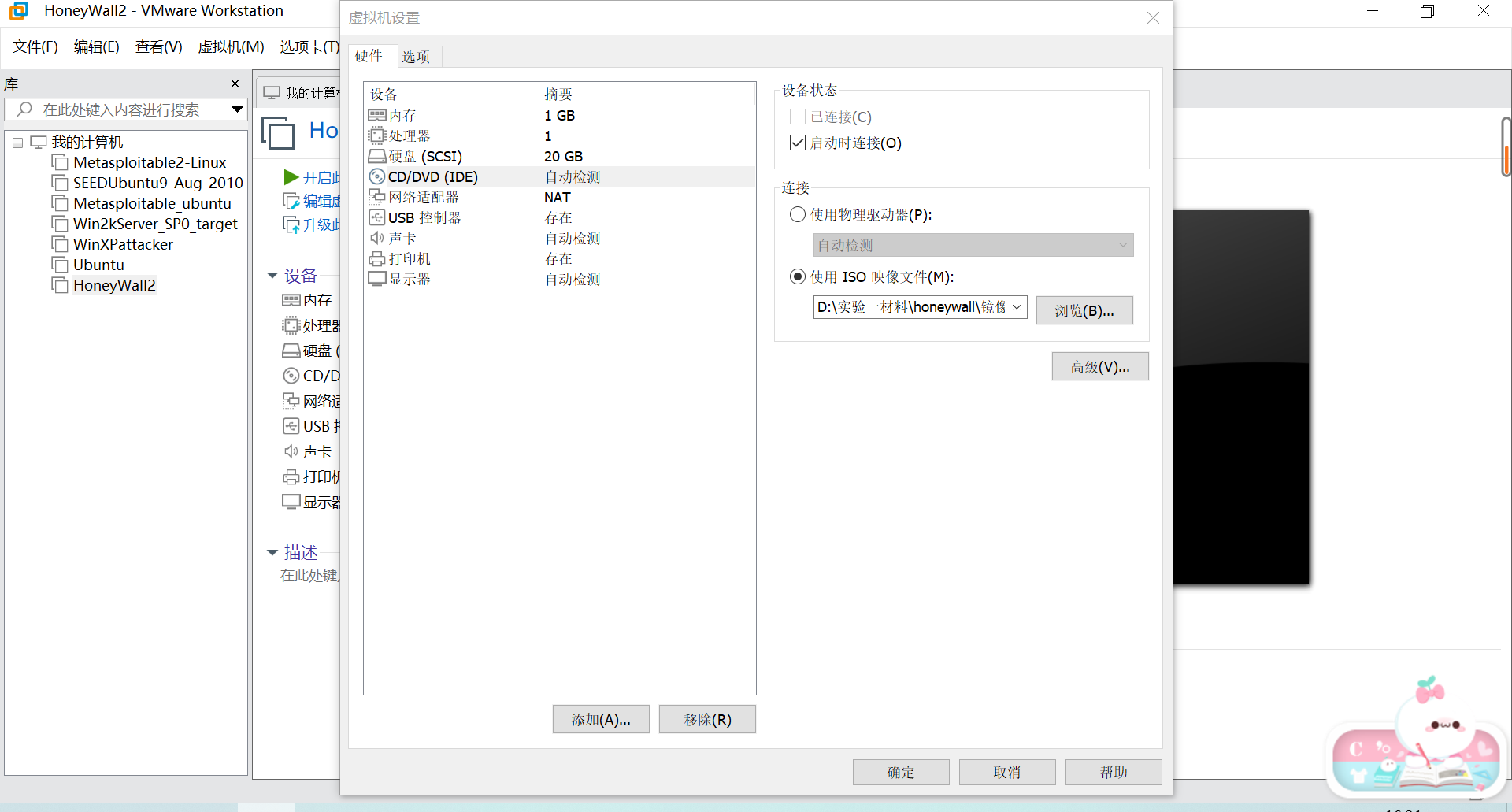Click the search magnifier icon in library
Viewport: 1512px width, 812px height.
pyautogui.click(x=24, y=109)
